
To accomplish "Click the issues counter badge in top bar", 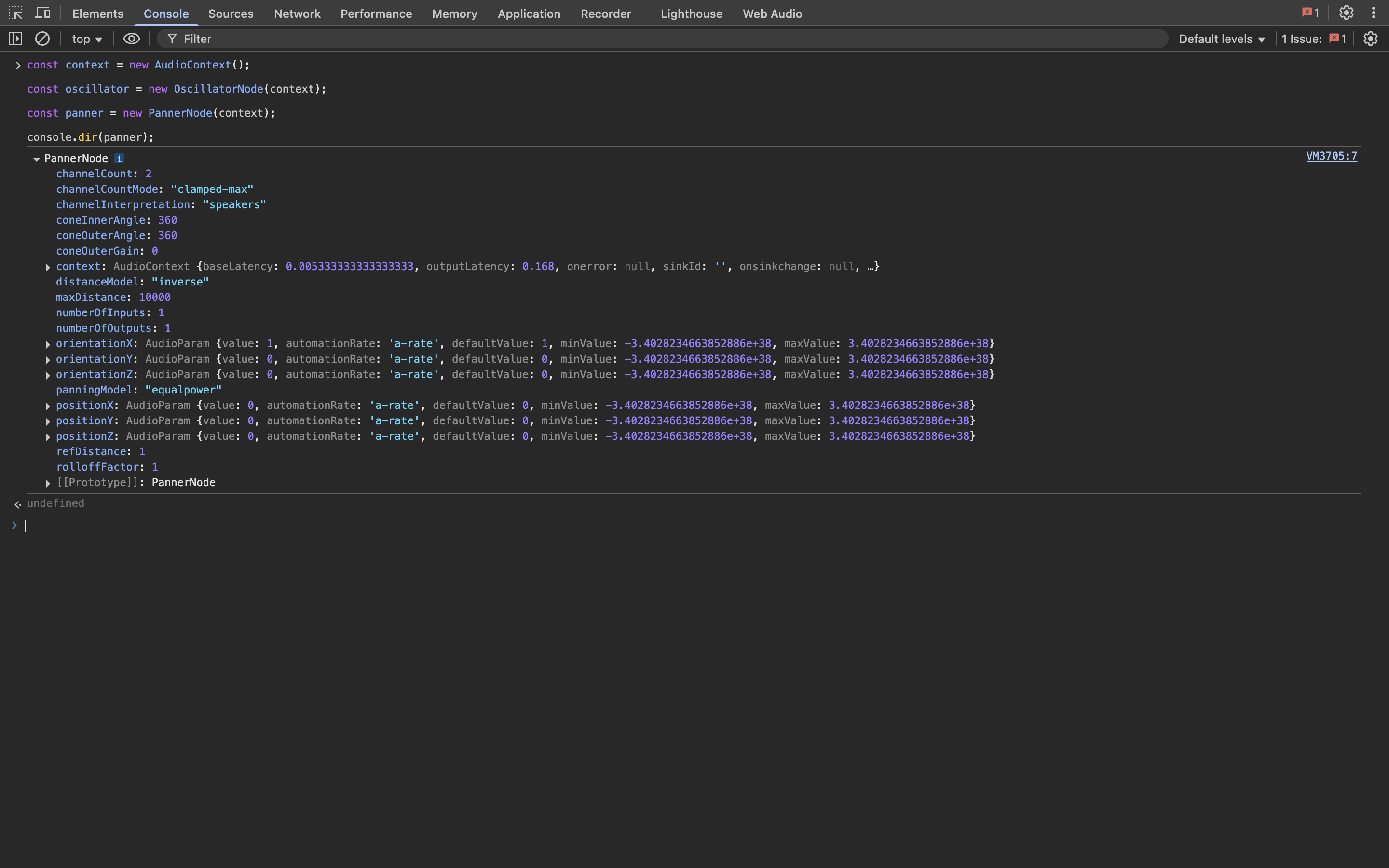I will click(1310, 13).
